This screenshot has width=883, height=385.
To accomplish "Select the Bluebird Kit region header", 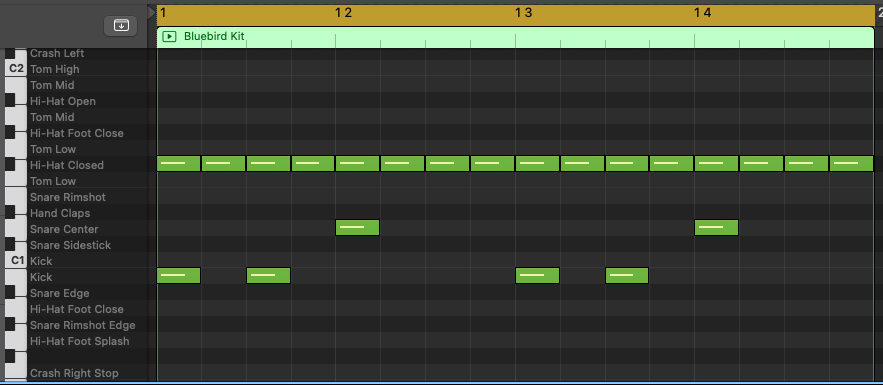I will pos(515,37).
